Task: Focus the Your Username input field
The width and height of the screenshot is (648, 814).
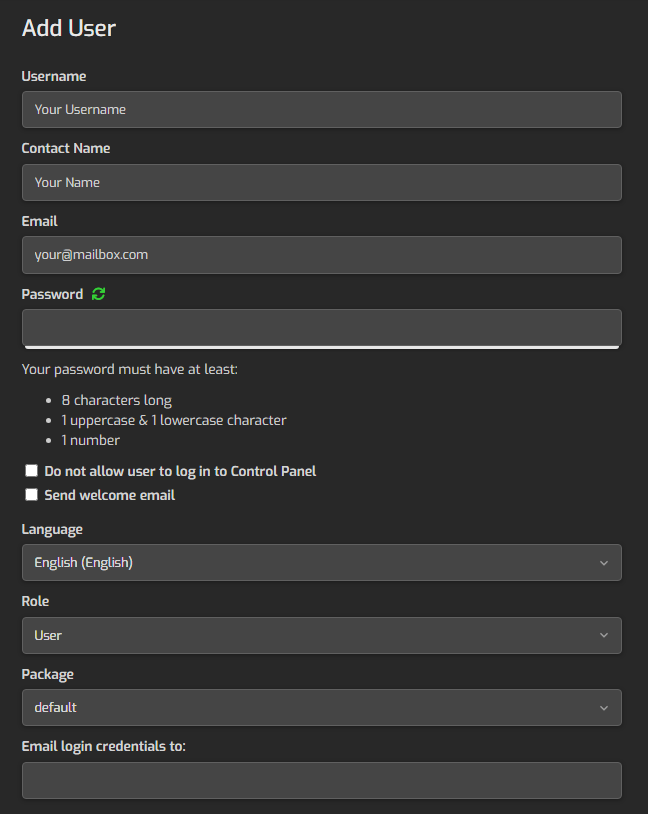Action: pos(321,110)
